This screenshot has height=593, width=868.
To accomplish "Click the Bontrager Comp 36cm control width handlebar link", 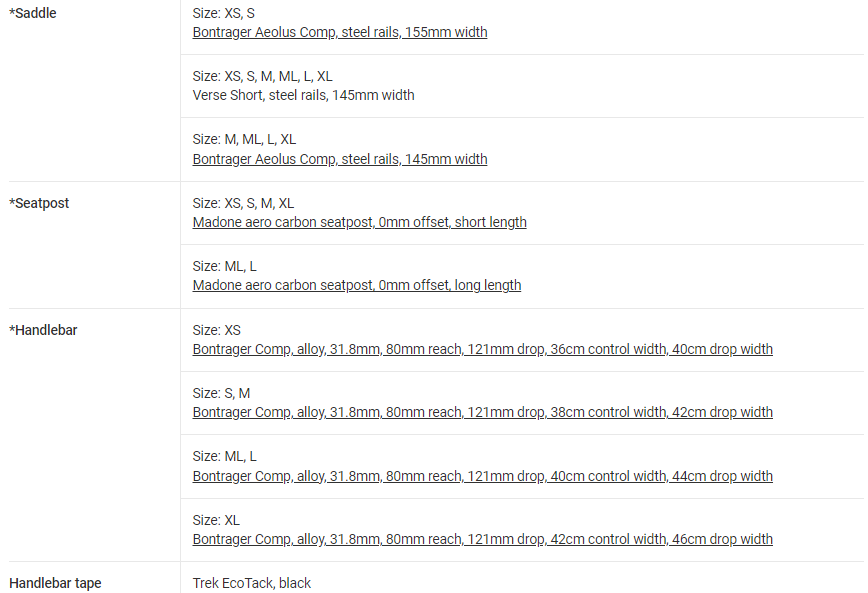I will coord(482,349).
